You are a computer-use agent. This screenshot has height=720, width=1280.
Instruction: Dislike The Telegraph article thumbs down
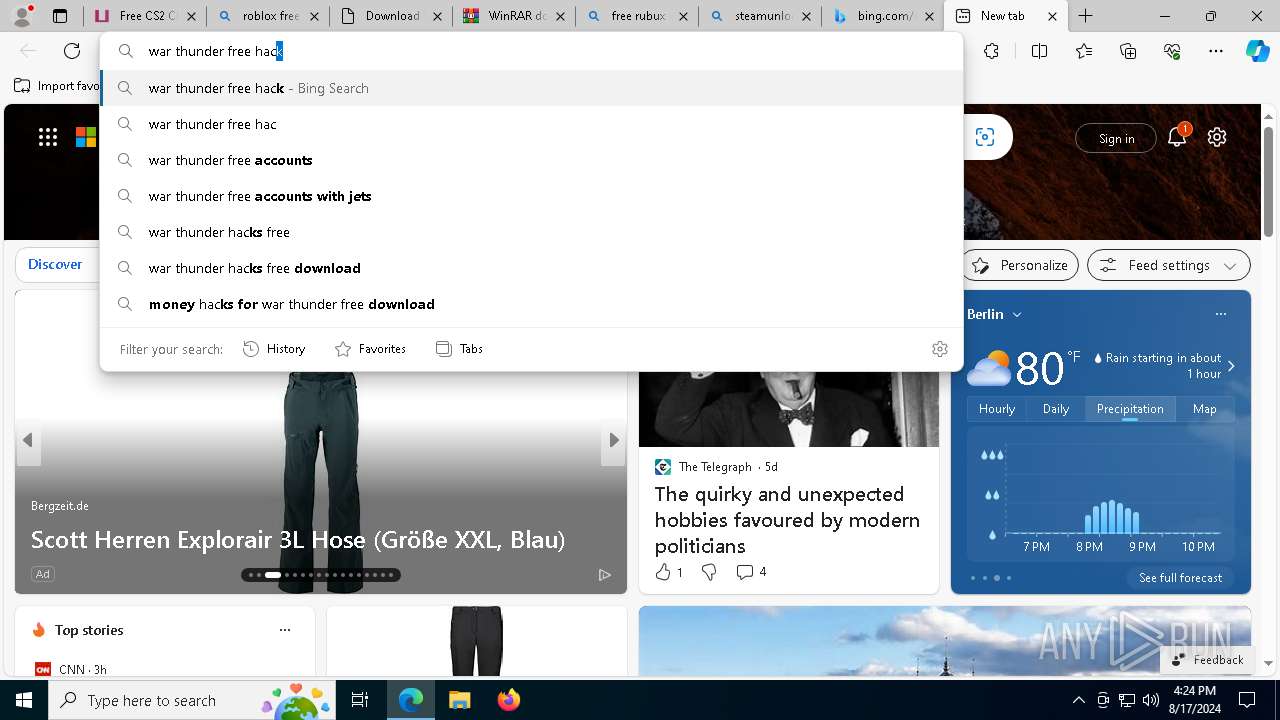coord(709,572)
